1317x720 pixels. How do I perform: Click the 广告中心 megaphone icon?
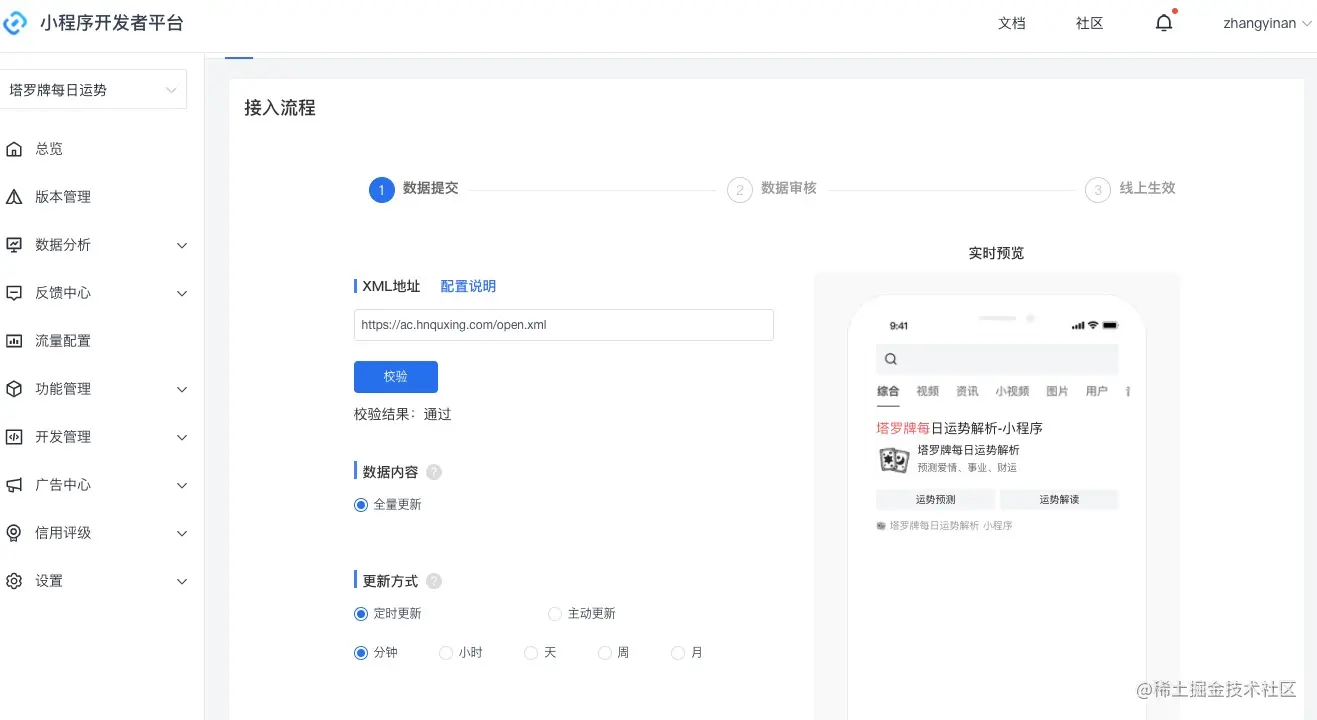(x=14, y=485)
